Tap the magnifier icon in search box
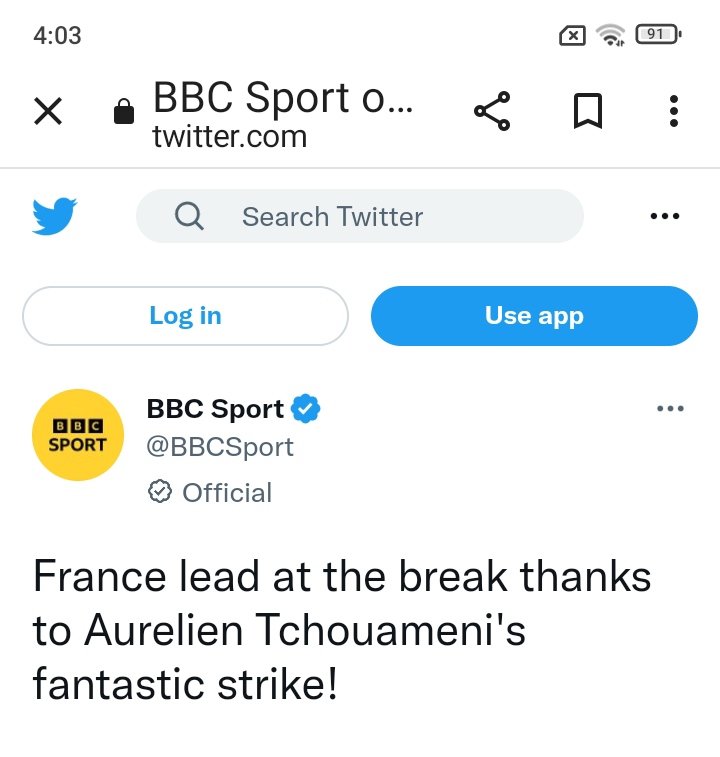 click(x=189, y=216)
